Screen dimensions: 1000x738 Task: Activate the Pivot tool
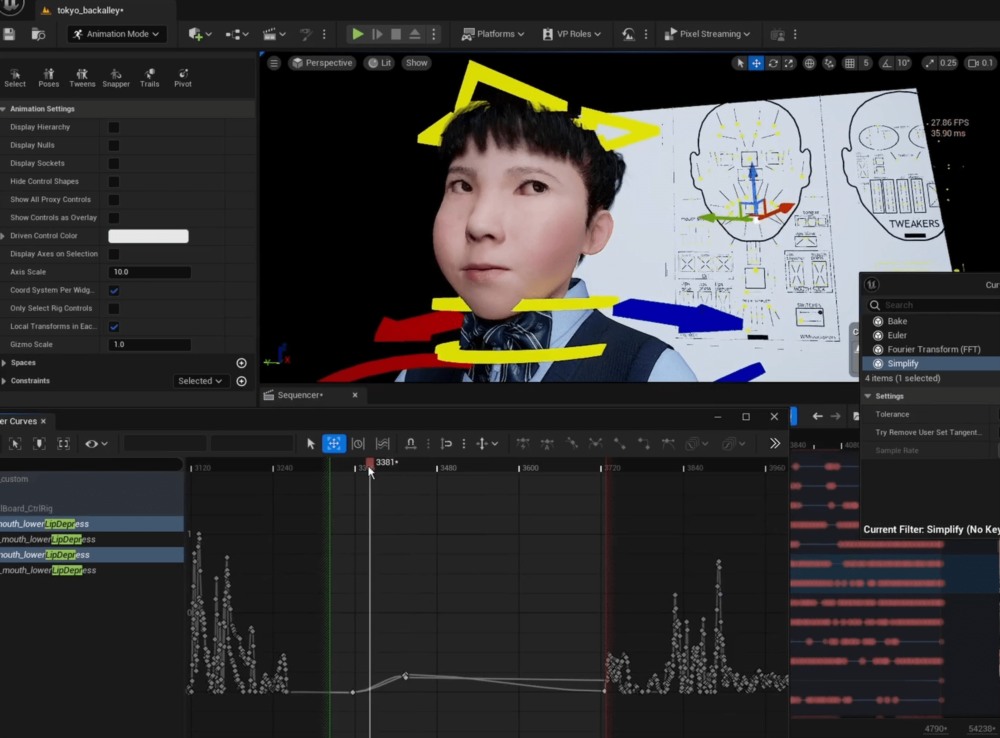[x=183, y=78]
